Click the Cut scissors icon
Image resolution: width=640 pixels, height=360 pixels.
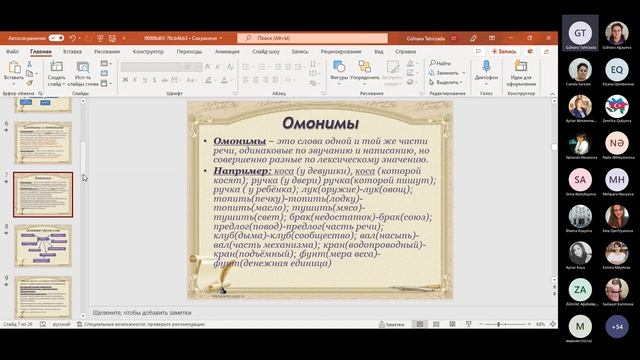coord(29,64)
